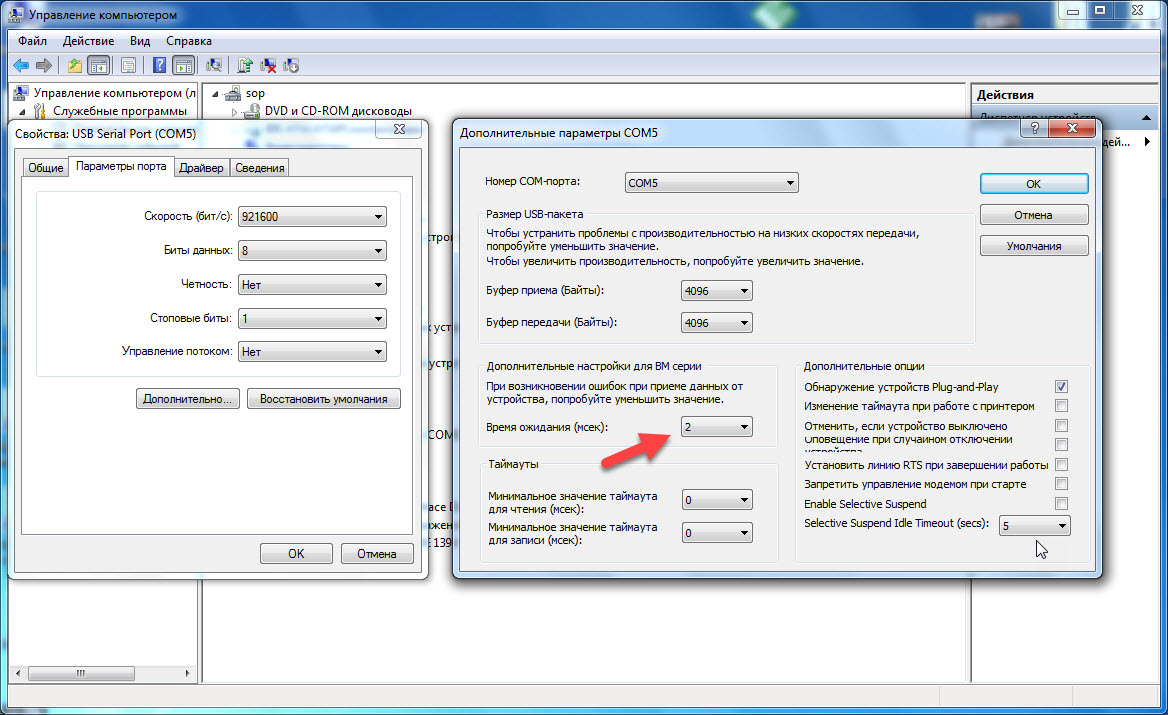Expand DVD и CD-ROM дисководы node
This screenshot has height=715, width=1168.
pos(234,112)
